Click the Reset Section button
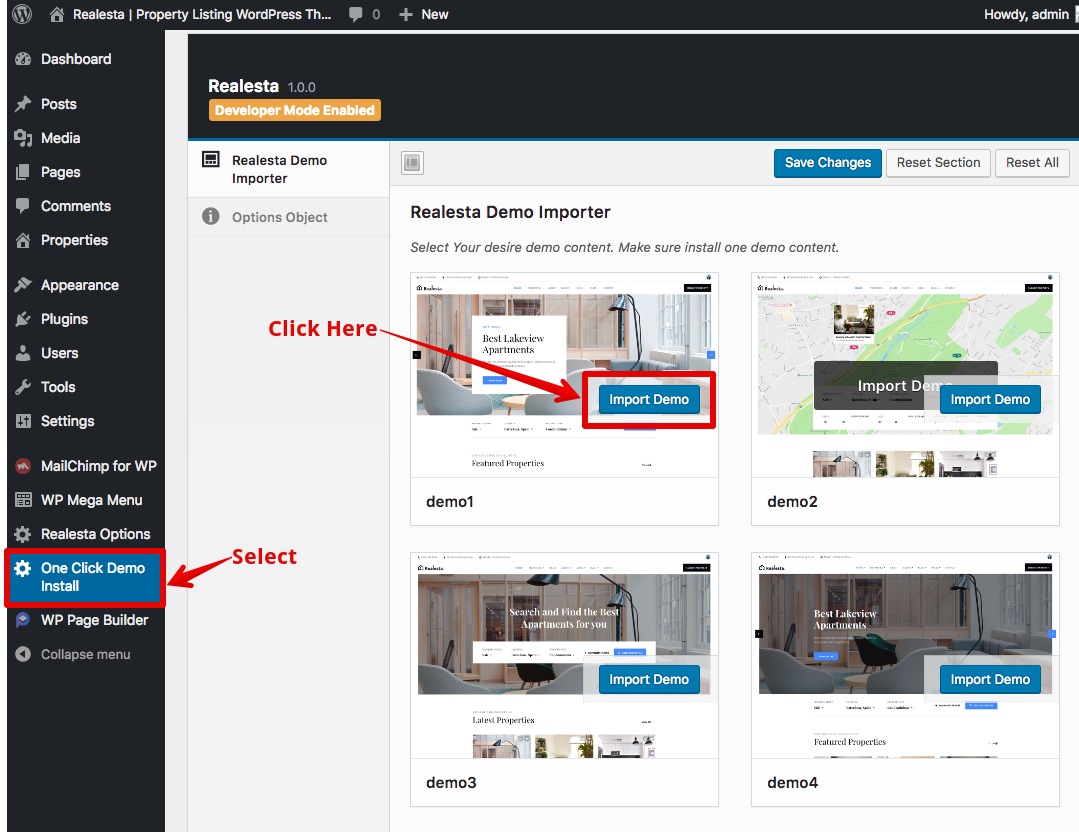This screenshot has width=1079, height=832. (x=938, y=163)
